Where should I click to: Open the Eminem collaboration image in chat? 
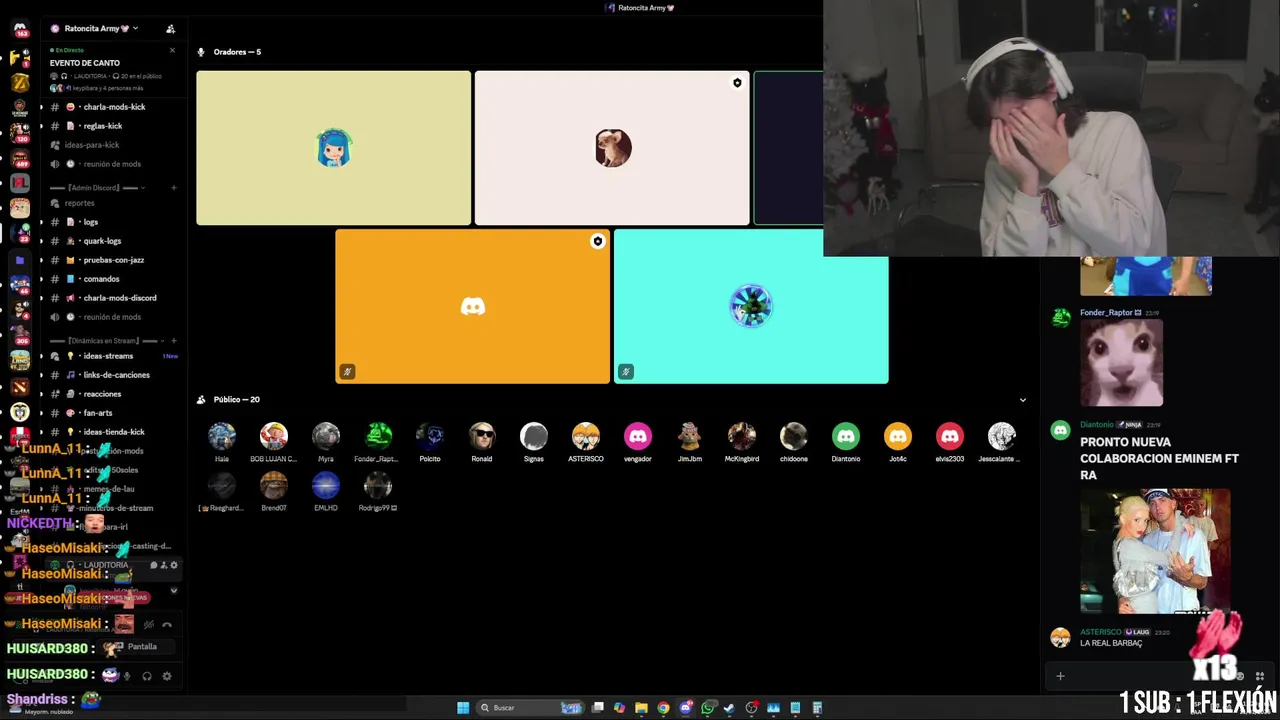pyautogui.click(x=1155, y=551)
